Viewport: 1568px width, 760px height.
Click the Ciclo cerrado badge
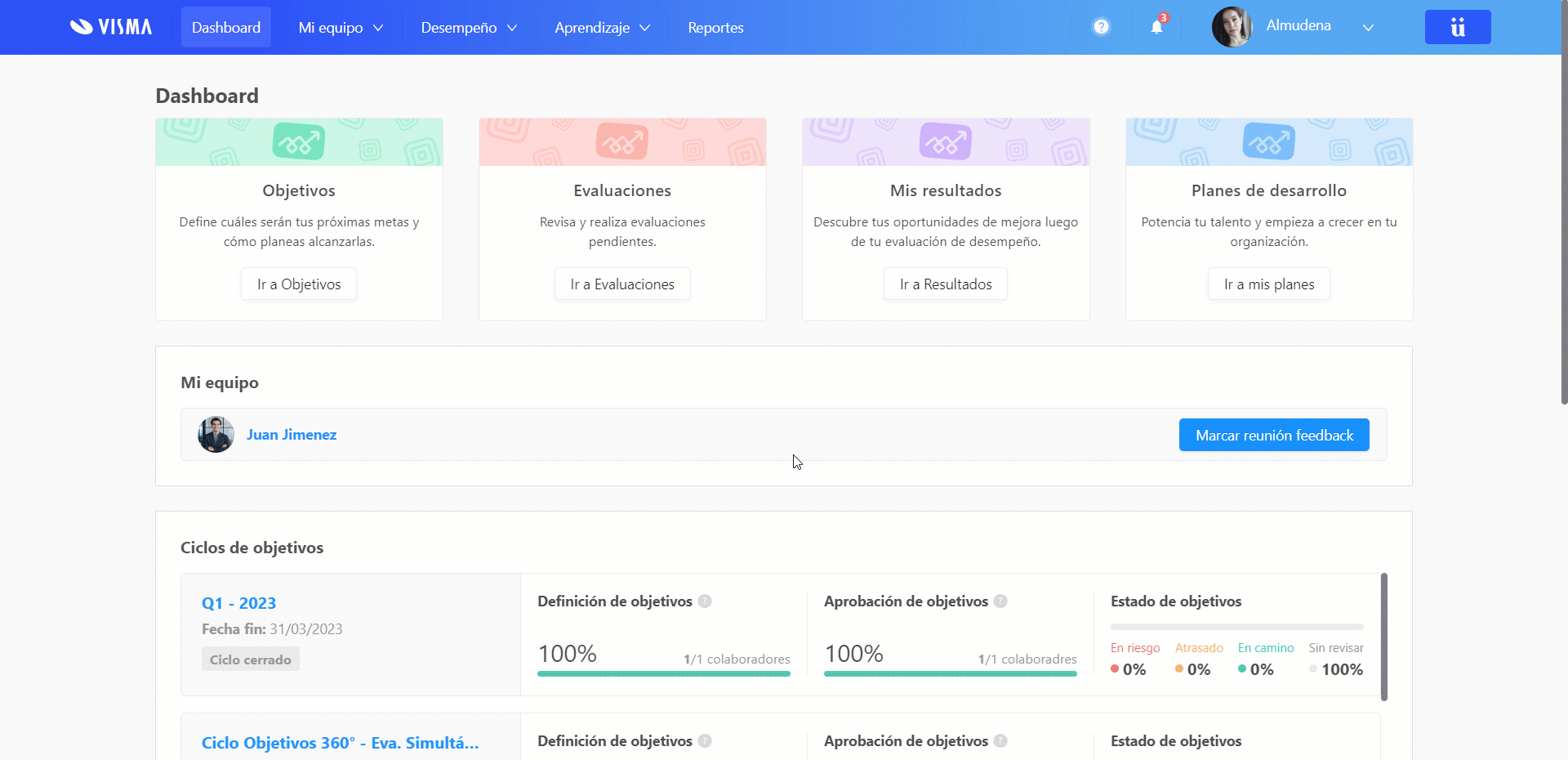(x=251, y=659)
